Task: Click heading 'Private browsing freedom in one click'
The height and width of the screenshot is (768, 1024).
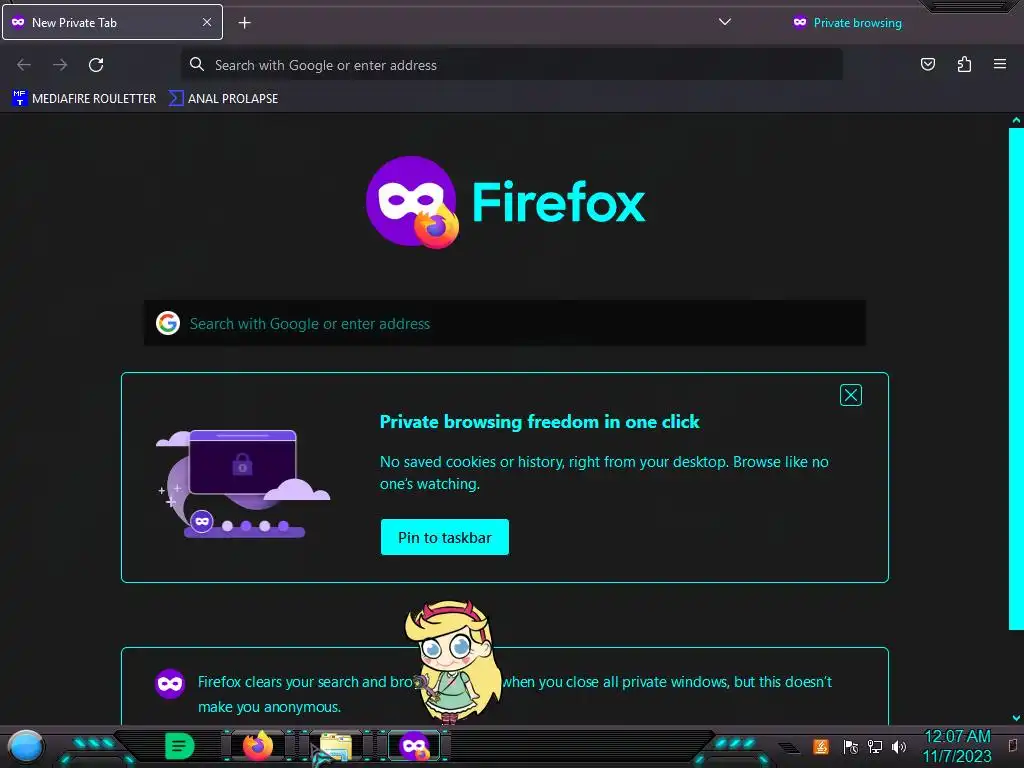Action: point(539,422)
